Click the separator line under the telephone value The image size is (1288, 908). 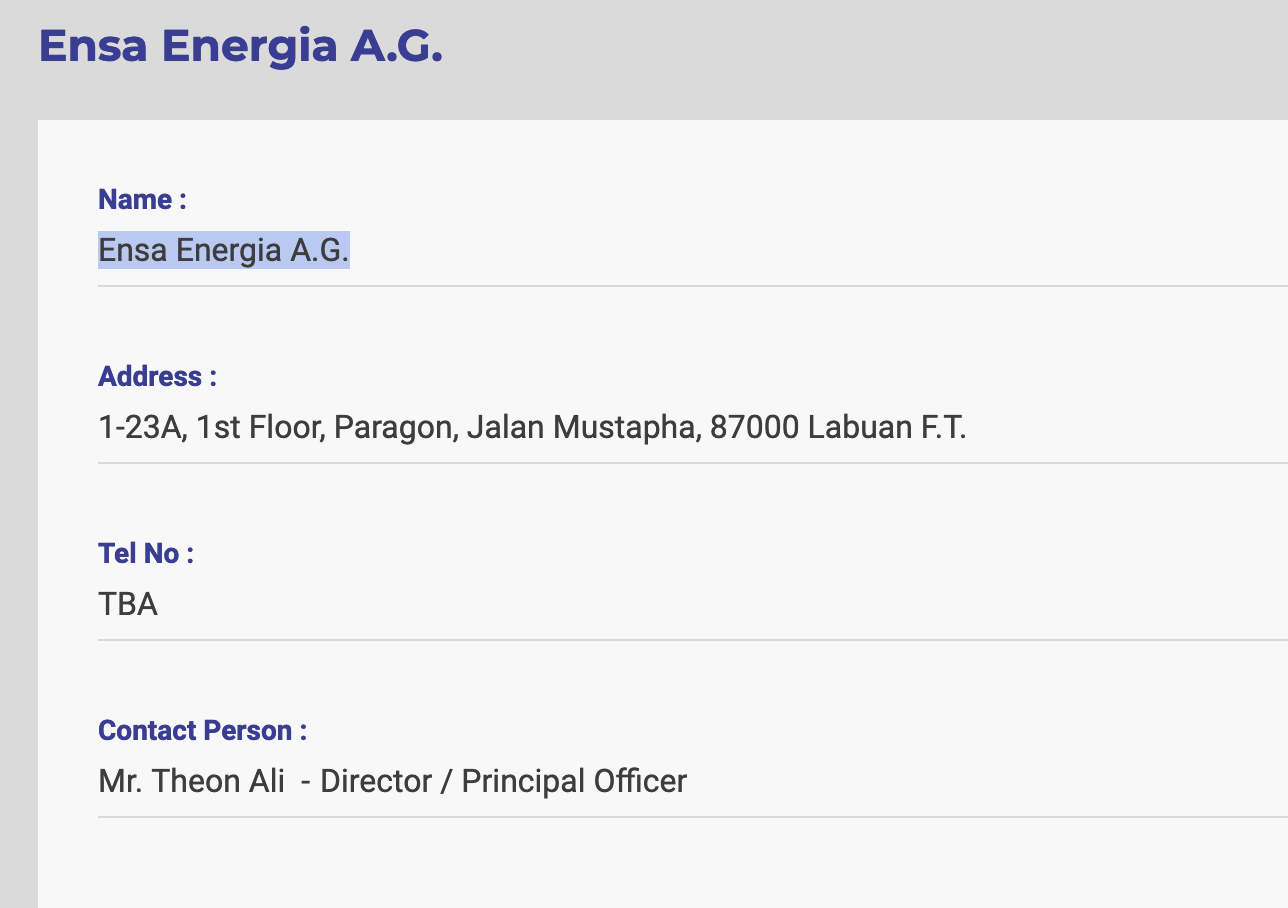point(693,640)
